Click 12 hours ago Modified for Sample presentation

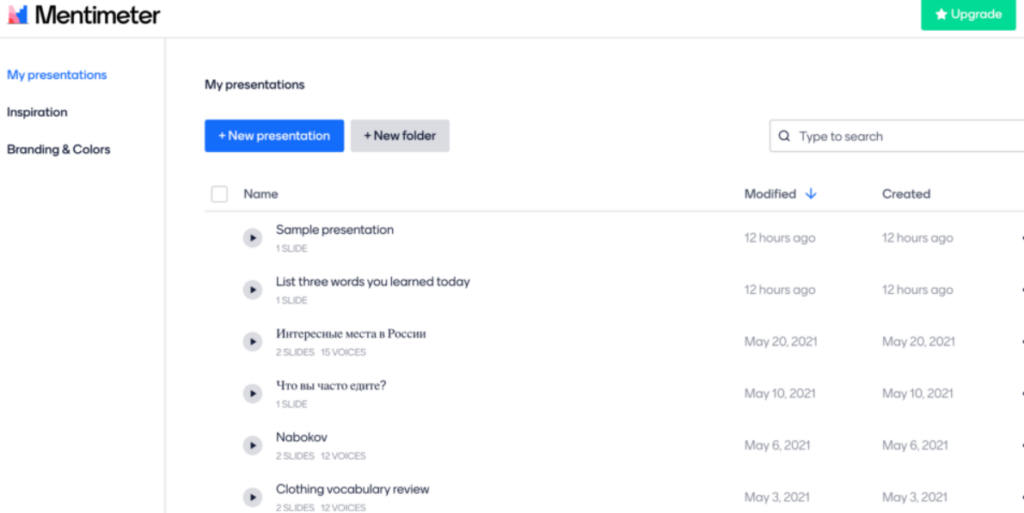pos(780,238)
